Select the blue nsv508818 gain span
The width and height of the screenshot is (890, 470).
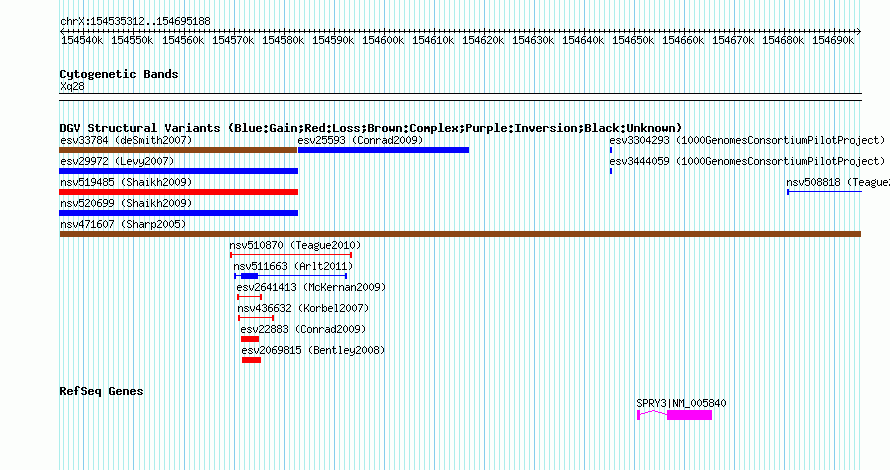[x=824, y=192]
